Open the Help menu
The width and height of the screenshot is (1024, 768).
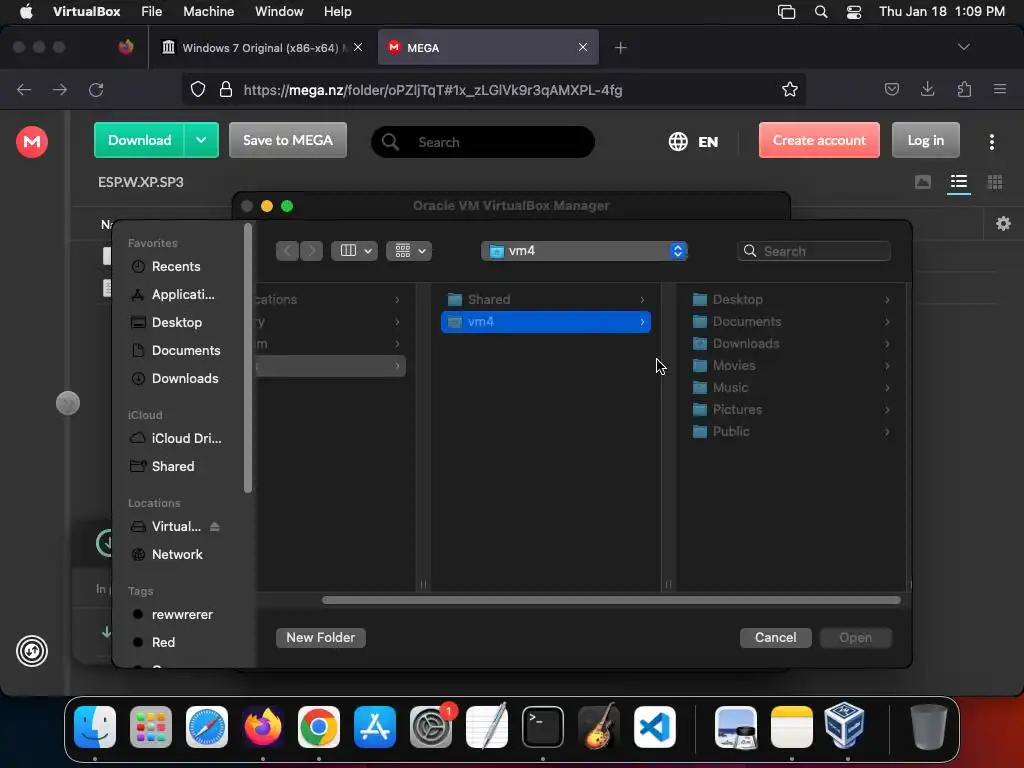point(338,12)
